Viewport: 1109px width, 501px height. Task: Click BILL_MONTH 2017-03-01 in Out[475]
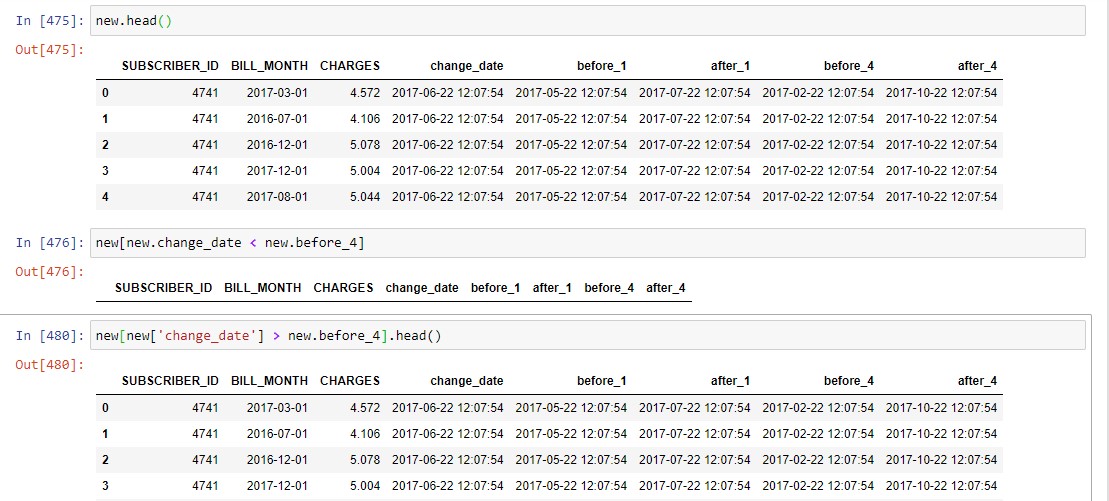pyautogui.click(x=277, y=93)
